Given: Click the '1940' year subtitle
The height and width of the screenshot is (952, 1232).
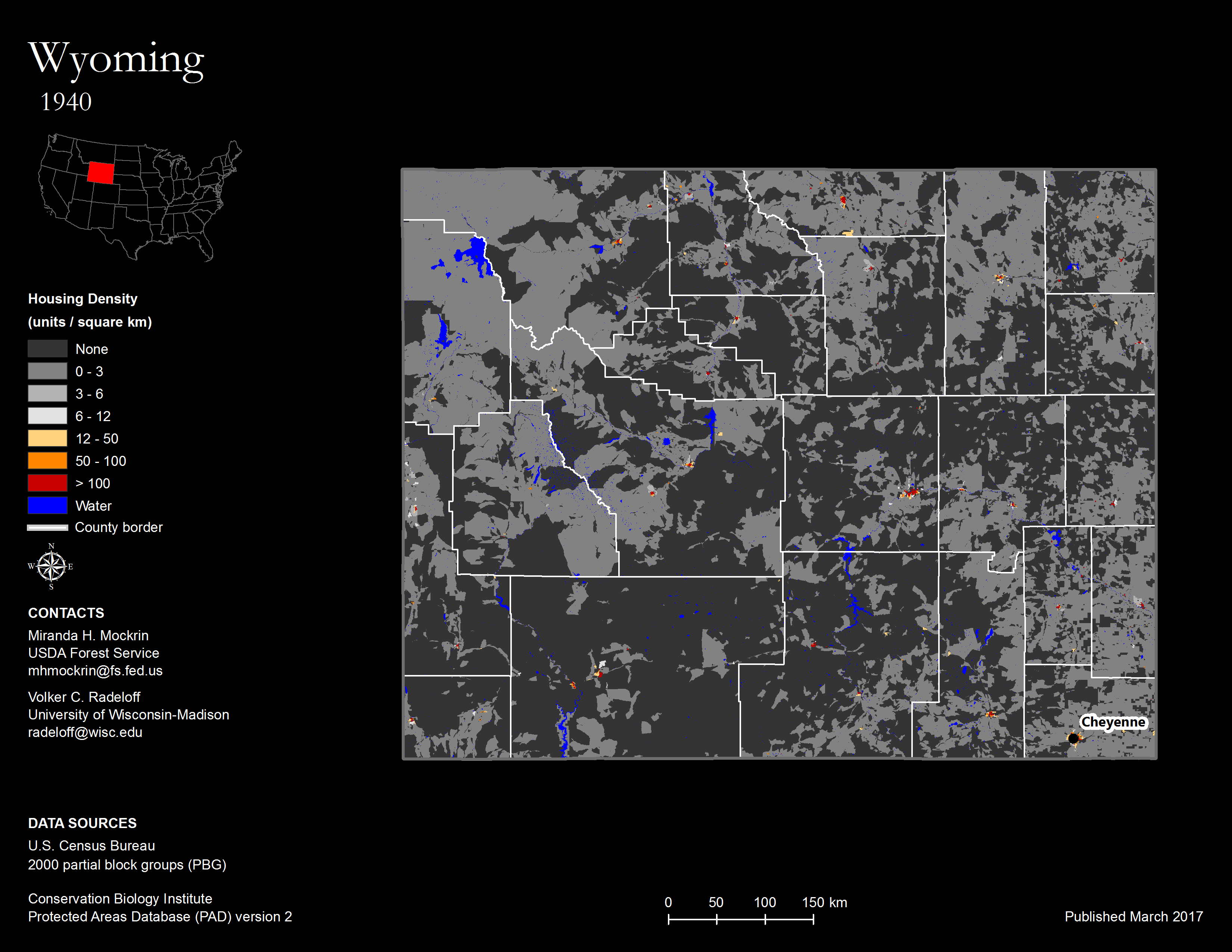Looking at the screenshot, I should pyautogui.click(x=66, y=102).
